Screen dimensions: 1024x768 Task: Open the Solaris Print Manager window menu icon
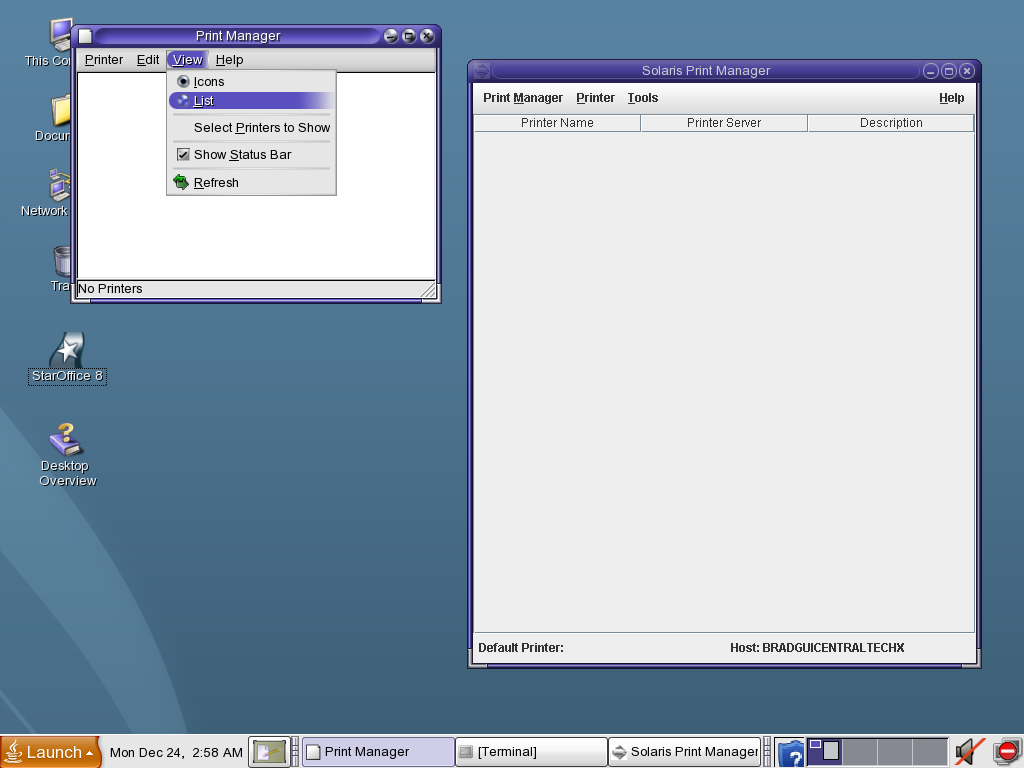click(x=482, y=71)
